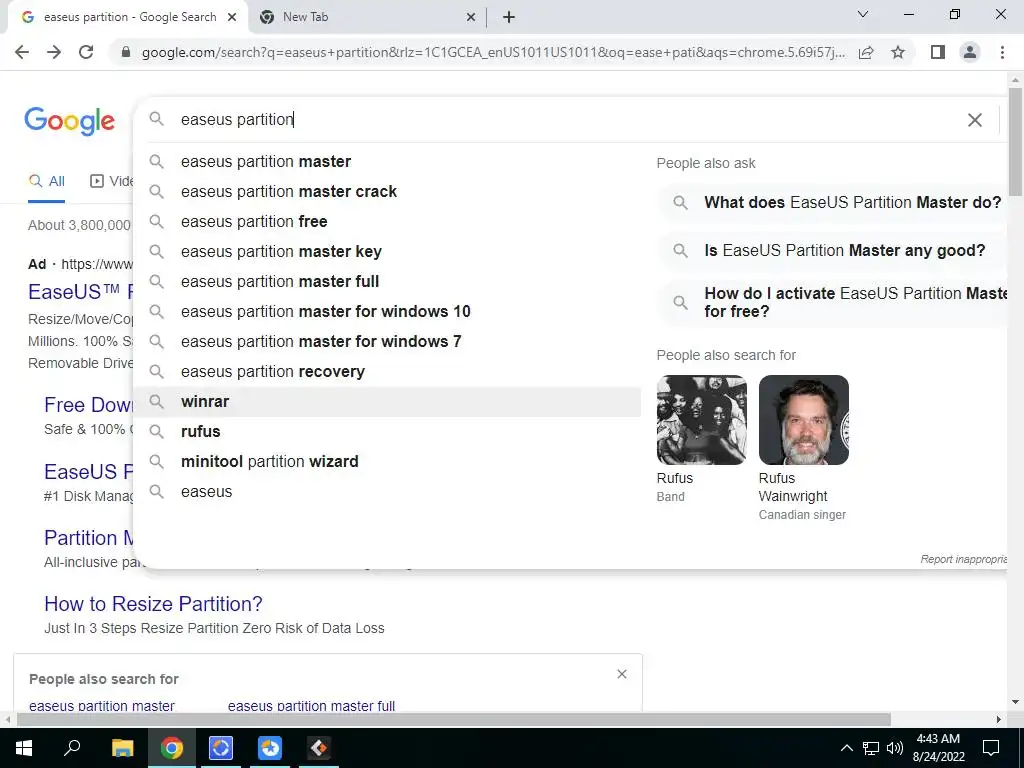Reload the current page
The height and width of the screenshot is (768, 1024).
[x=86, y=52]
